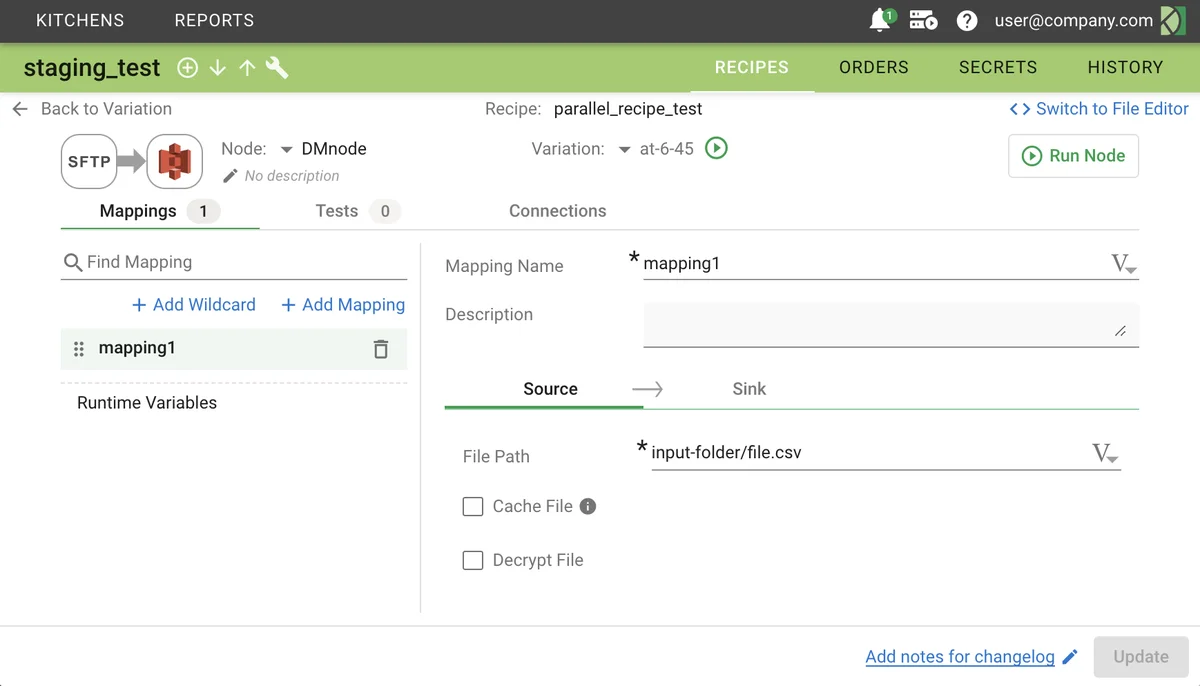Click the download arrow in the kitchen toolbar

(217, 67)
